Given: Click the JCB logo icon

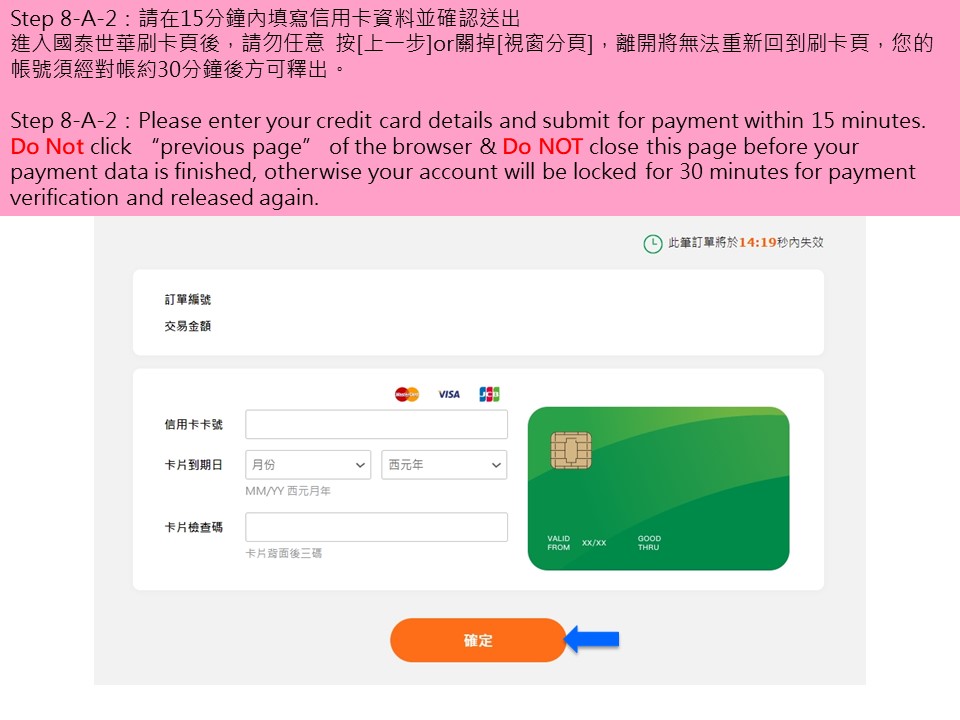Looking at the screenshot, I should click(x=489, y=394).
